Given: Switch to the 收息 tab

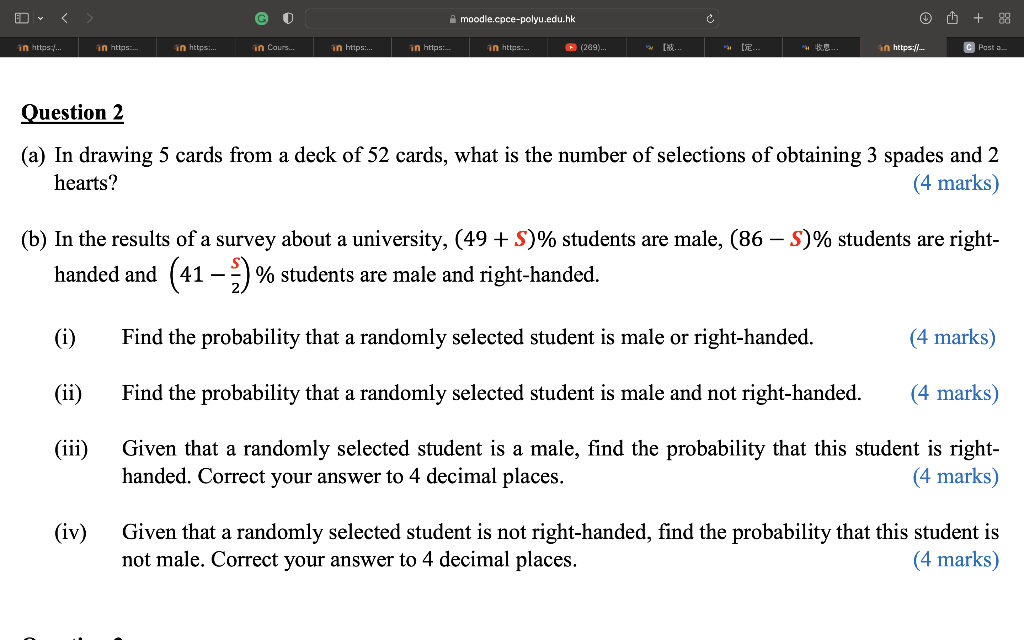Looking at the screenshot, I should tap(820, 46).
